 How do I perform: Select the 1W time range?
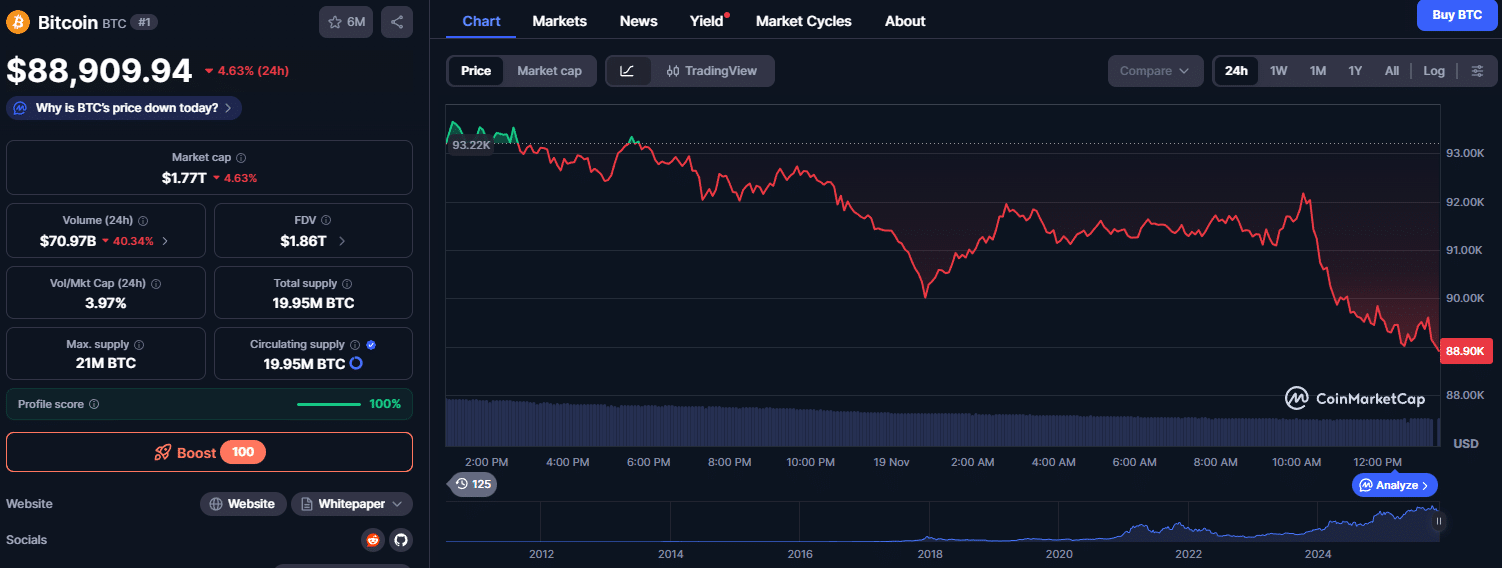tap(1278, 71)
